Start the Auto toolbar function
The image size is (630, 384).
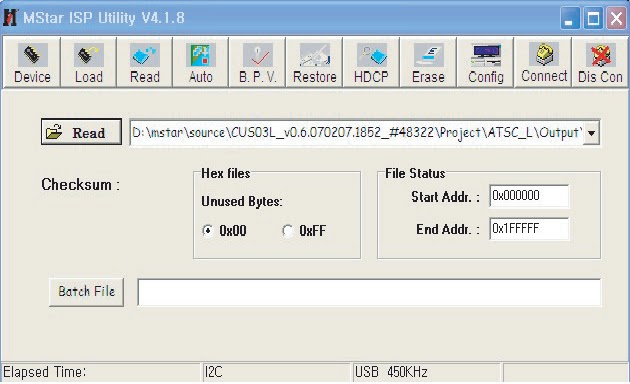200,62
